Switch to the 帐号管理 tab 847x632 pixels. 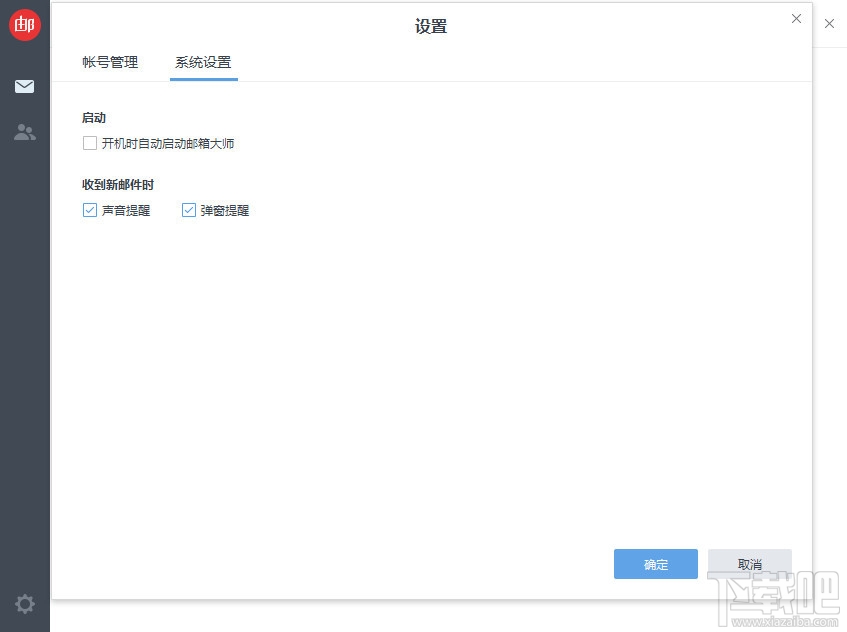click(110, 62)
